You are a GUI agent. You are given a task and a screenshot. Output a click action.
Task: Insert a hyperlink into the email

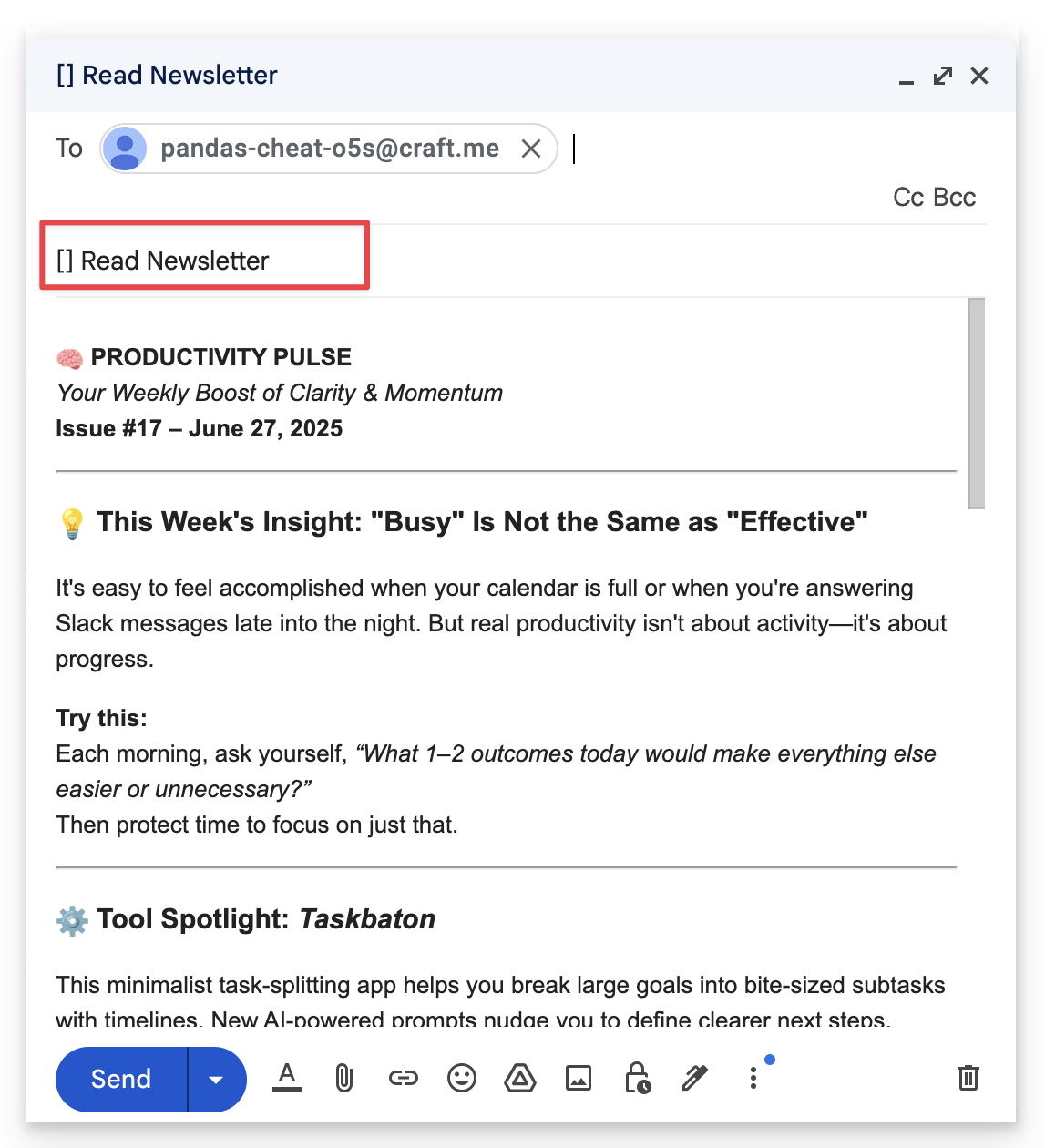pos(403,1079)
